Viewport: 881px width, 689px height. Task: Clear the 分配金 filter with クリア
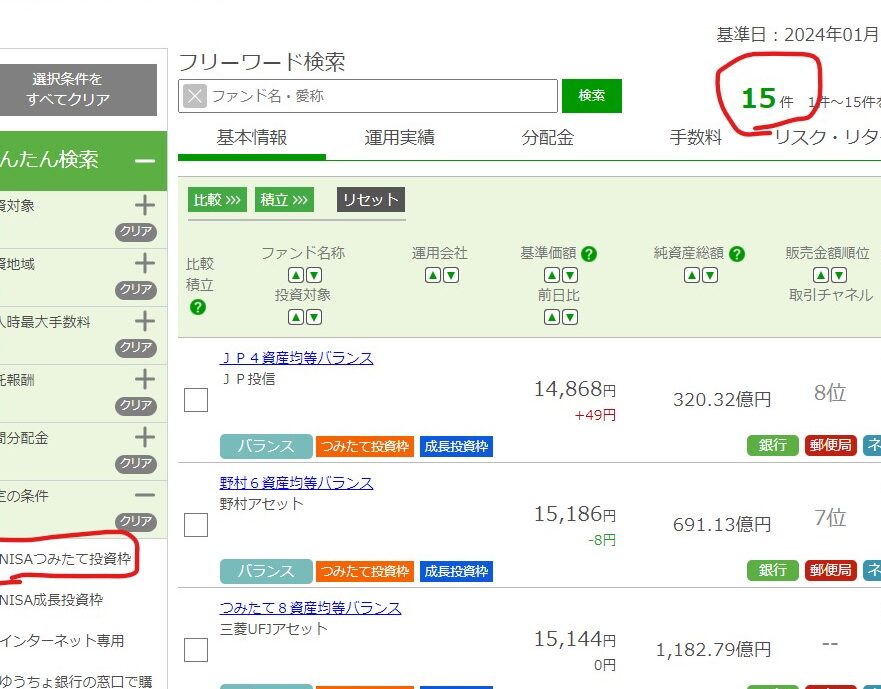click(136, 463)
